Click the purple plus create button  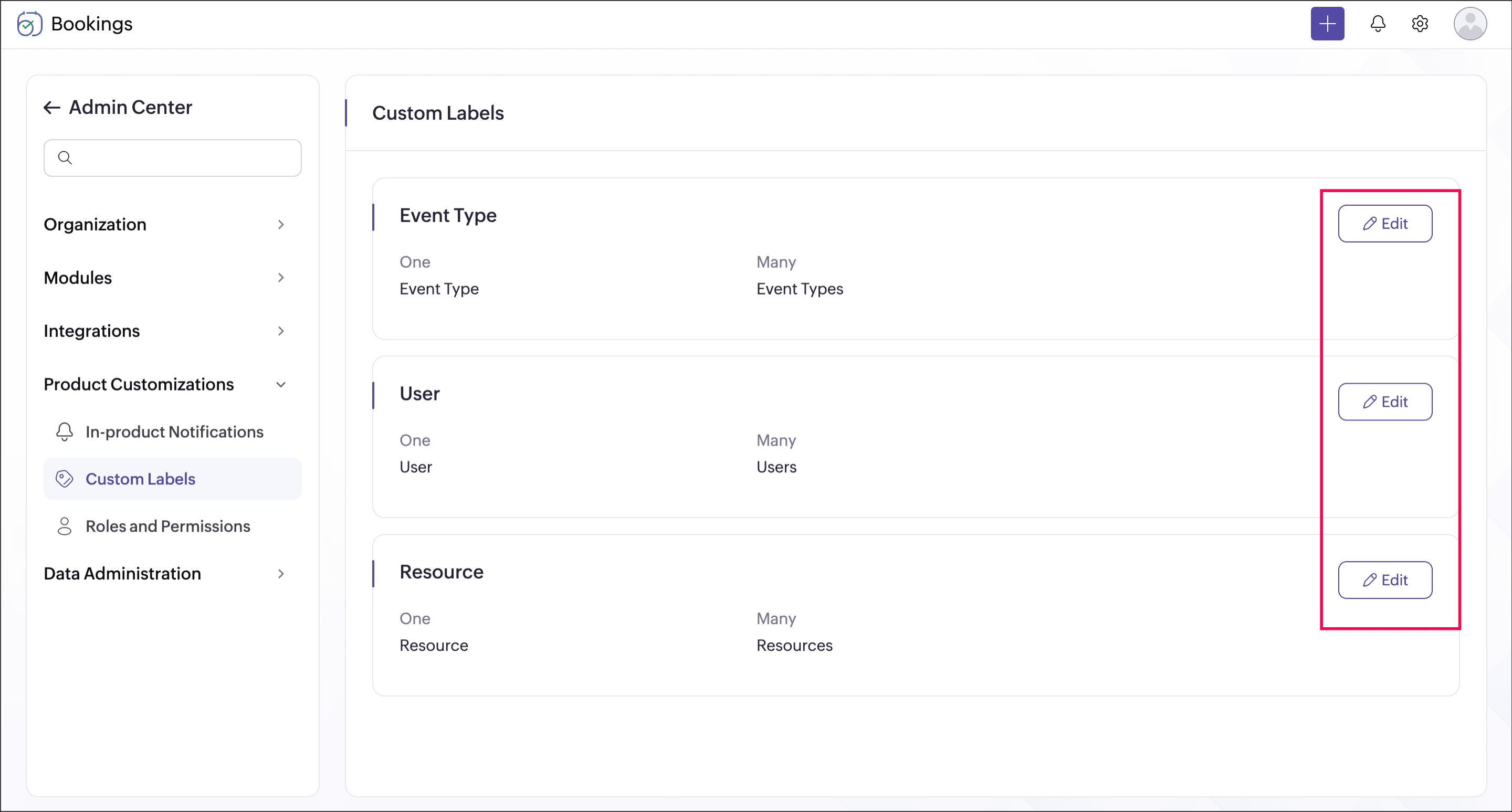point(1327,24)
